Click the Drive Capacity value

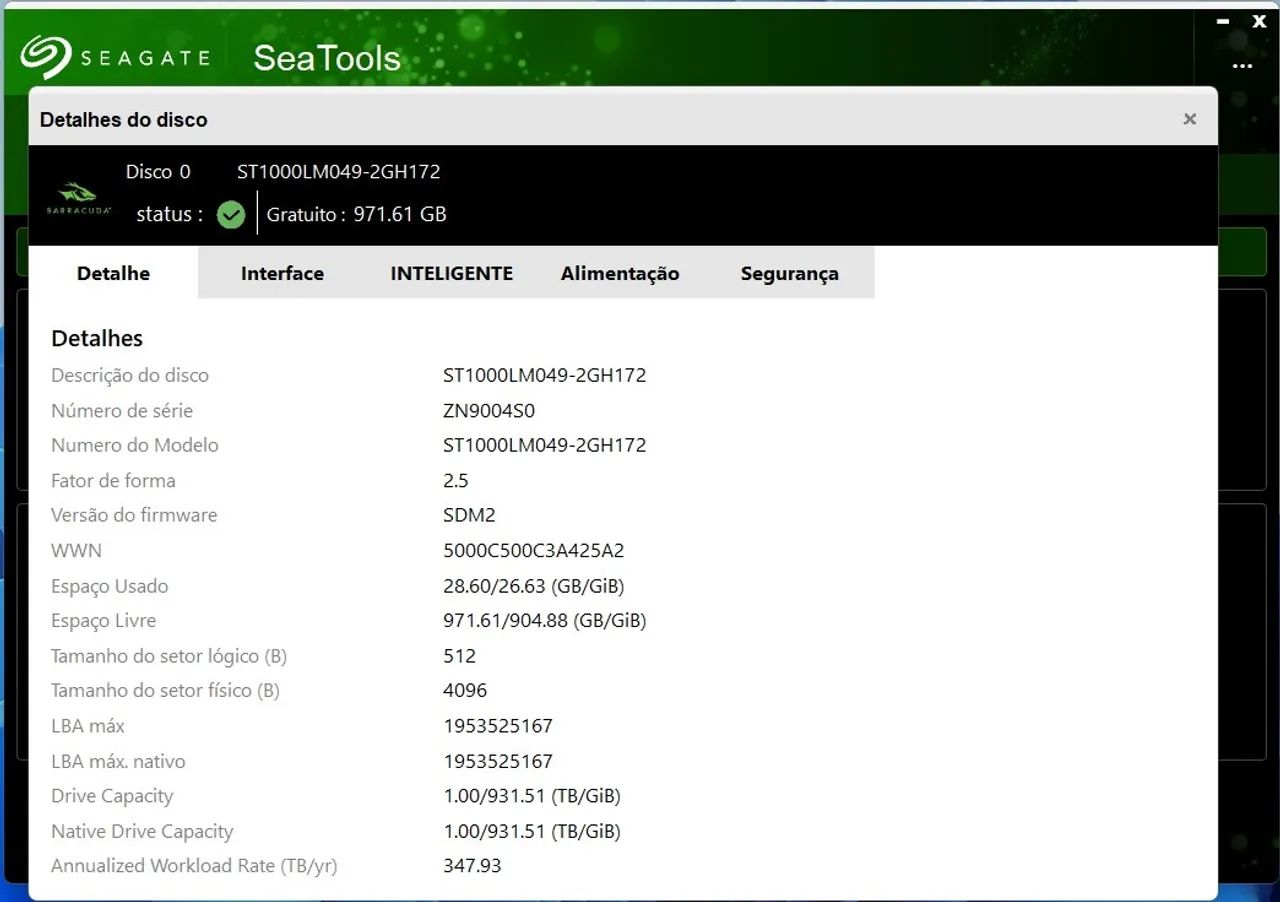pyautogui.click(x=532, y=797)
